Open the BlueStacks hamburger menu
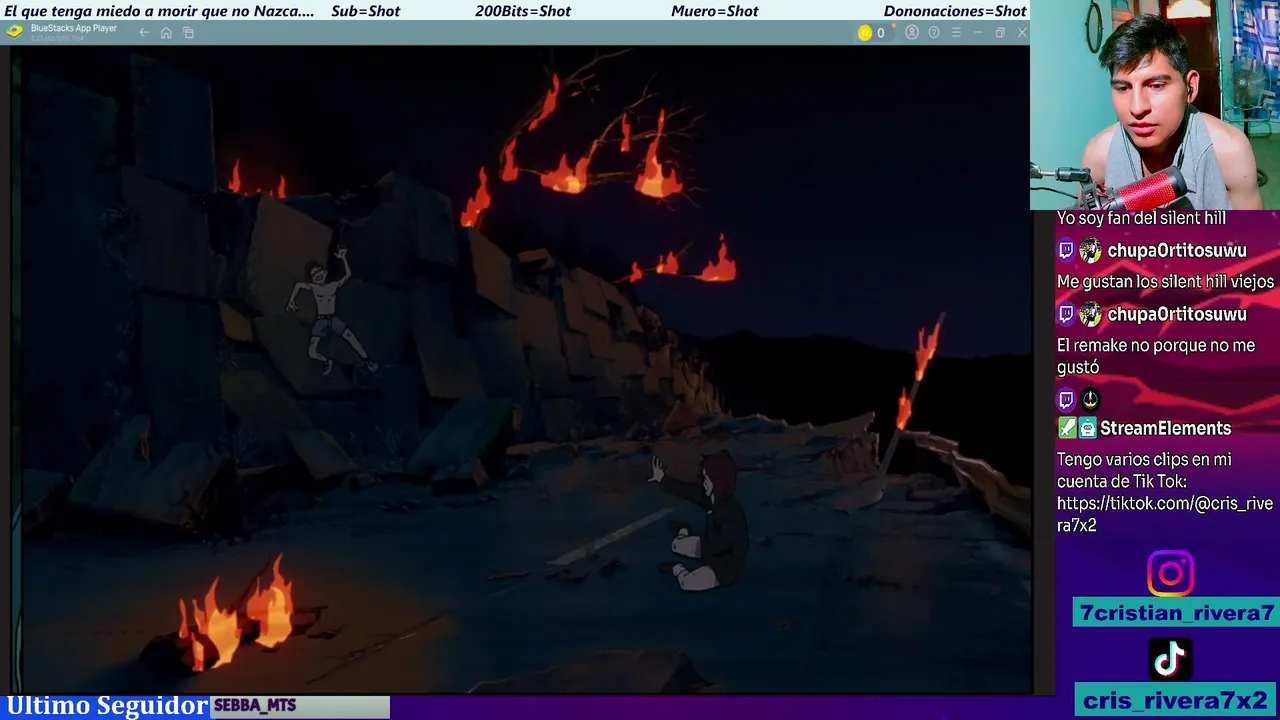Screen dimensions: 1280x720 (956, 33)
